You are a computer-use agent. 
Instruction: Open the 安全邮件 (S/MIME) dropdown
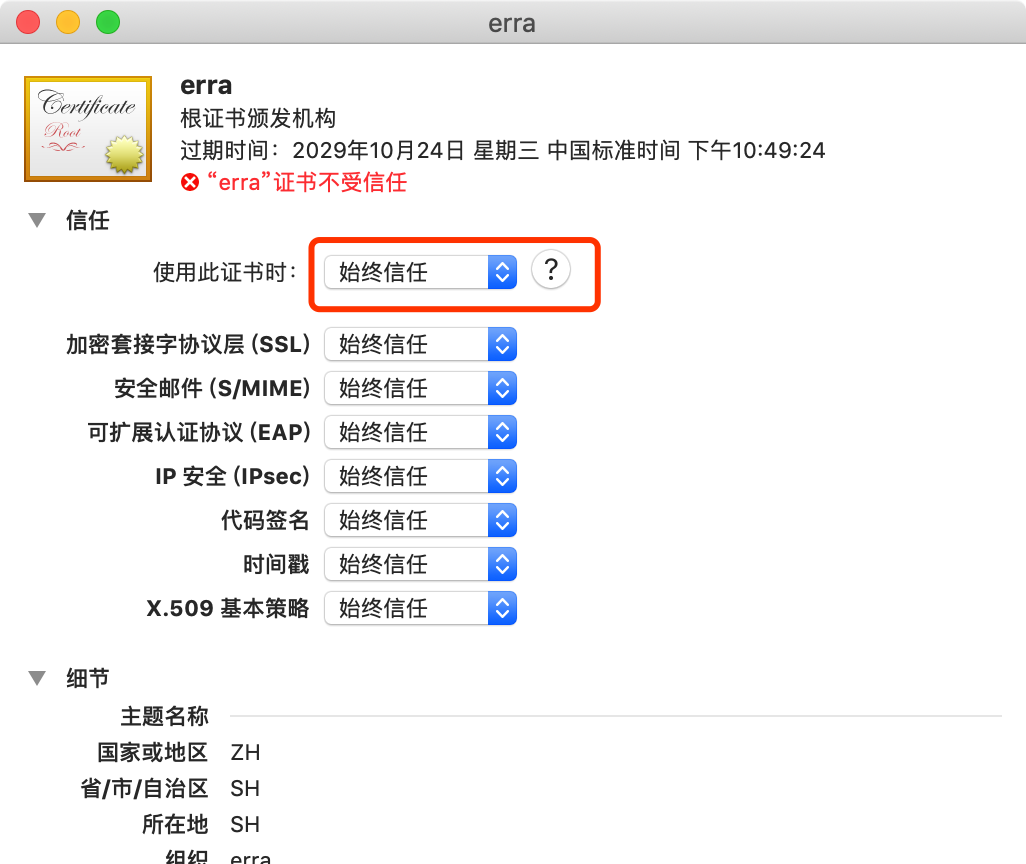[420, 389]
